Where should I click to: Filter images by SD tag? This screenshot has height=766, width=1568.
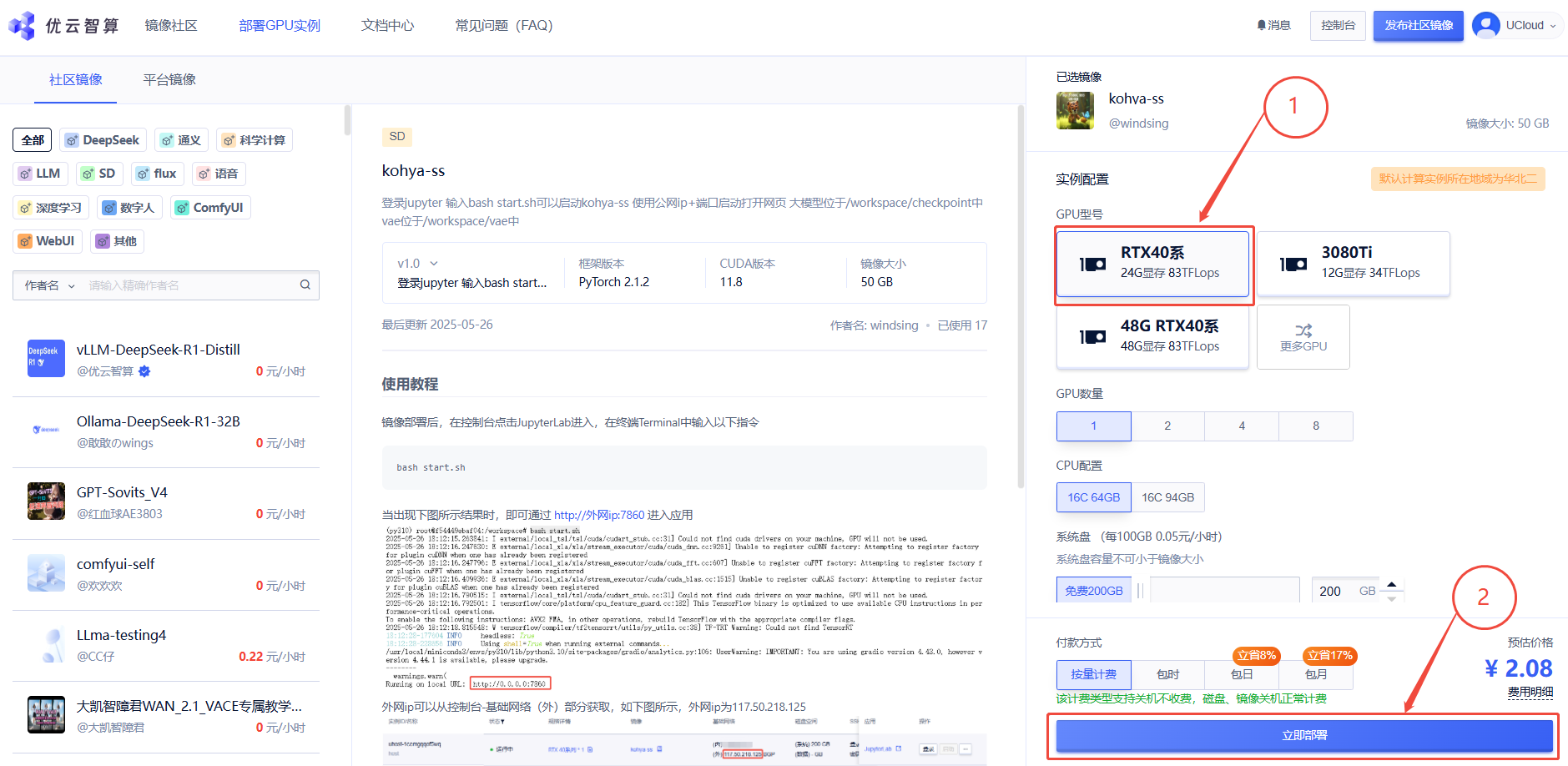[99, 174]
